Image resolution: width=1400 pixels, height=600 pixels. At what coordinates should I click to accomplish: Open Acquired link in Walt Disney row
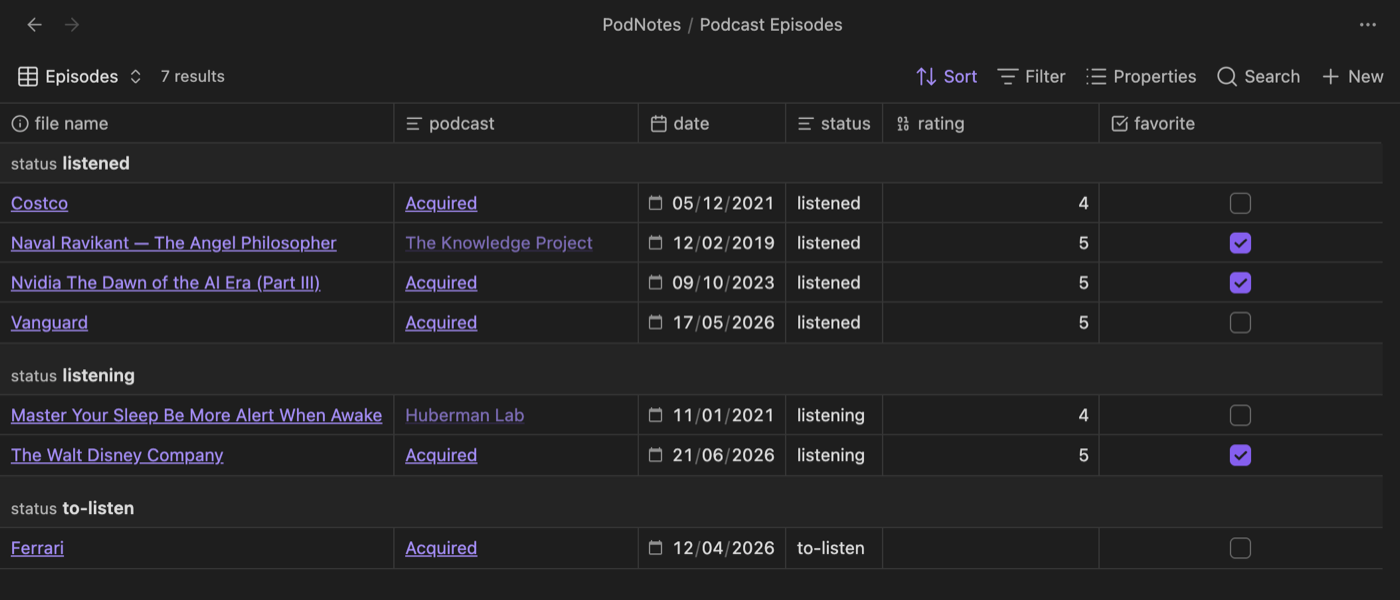(x=441, y=455)
